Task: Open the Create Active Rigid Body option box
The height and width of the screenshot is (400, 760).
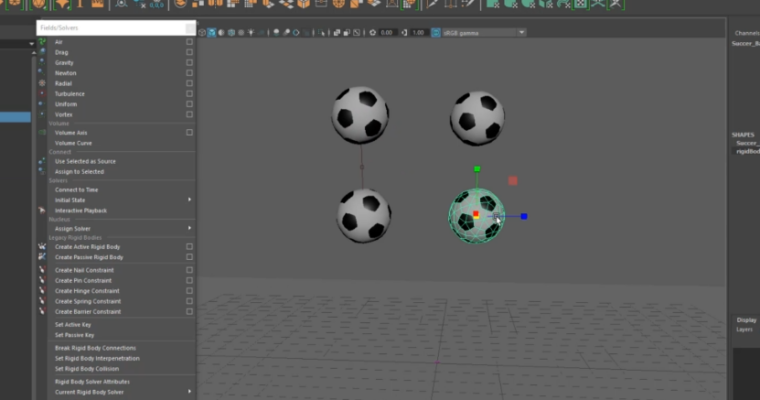Action: pos(190,246)
